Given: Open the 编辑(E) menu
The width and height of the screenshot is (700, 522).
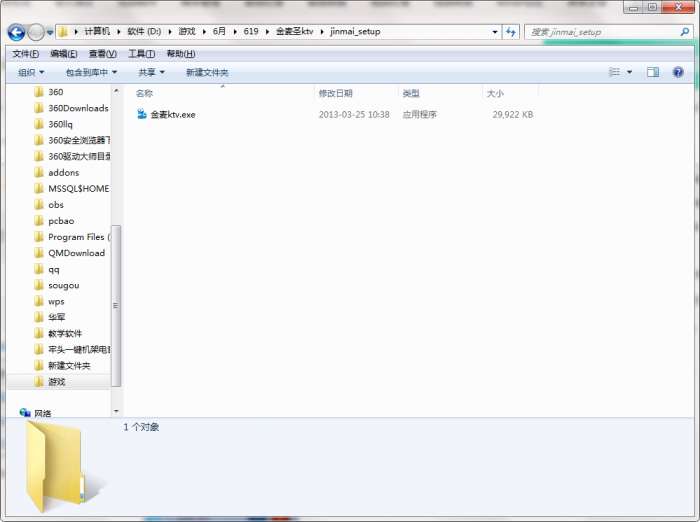Looking at the screenshot, I should click(64, 54).
